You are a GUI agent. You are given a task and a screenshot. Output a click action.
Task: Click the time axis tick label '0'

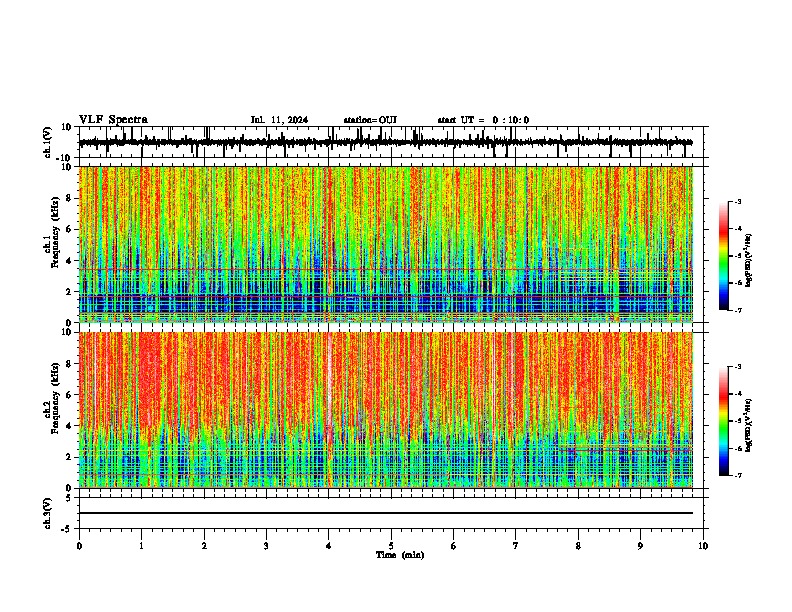coord(79,546)
